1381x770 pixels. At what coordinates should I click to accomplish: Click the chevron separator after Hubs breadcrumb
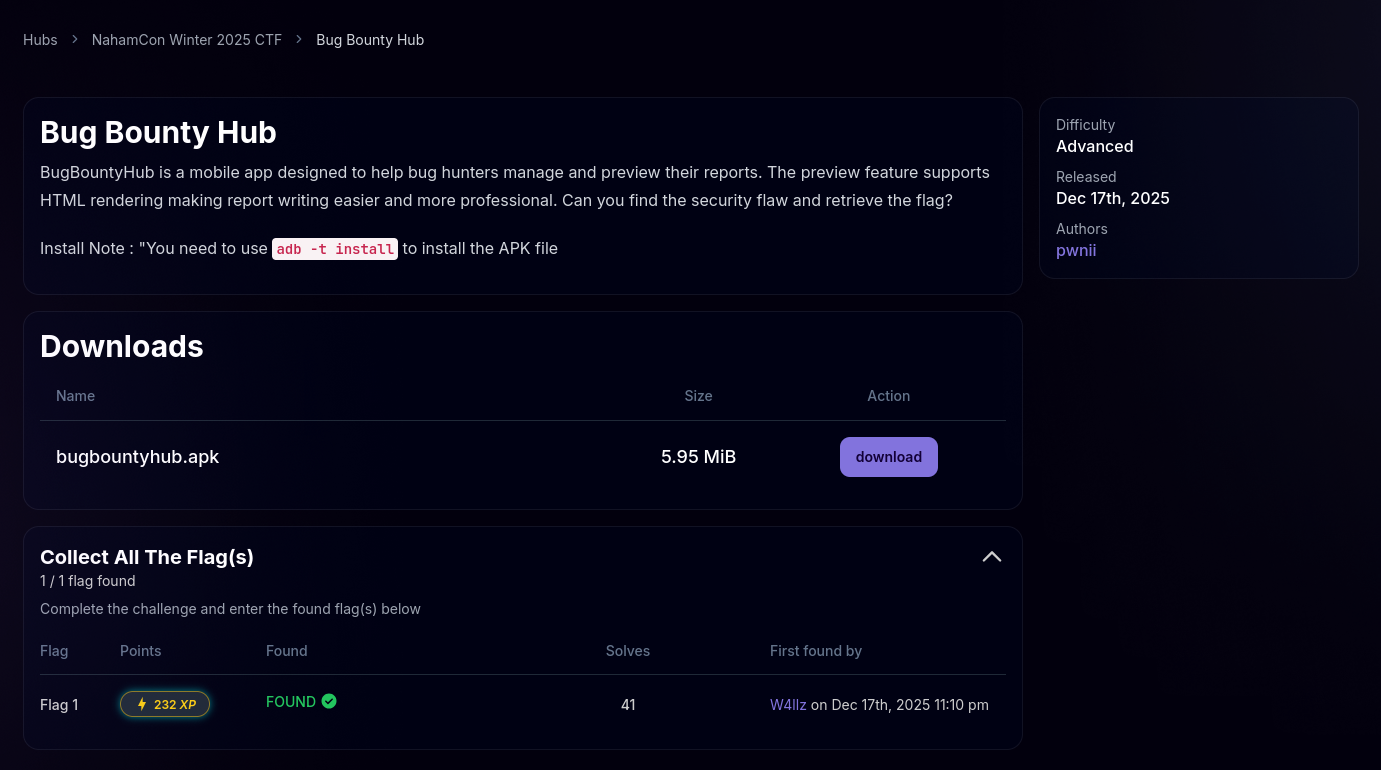coord(75,40)
